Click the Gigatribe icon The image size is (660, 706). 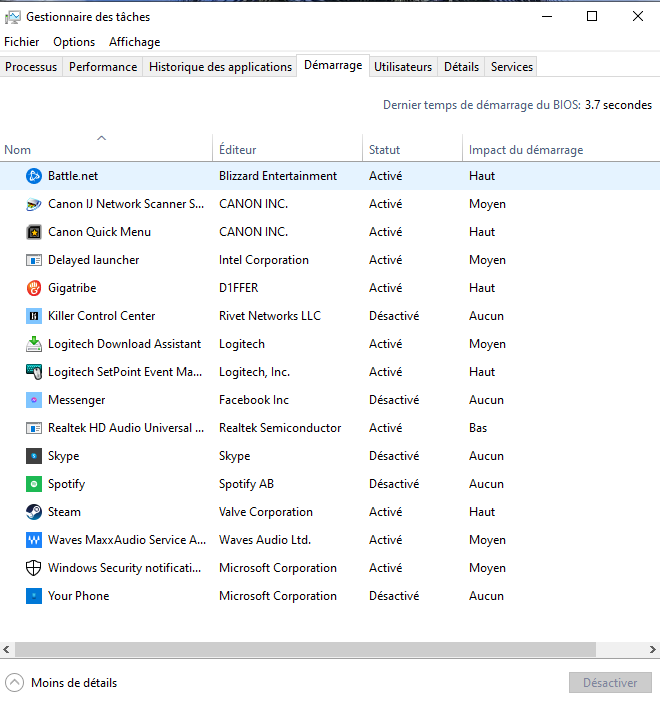[34, 288]
